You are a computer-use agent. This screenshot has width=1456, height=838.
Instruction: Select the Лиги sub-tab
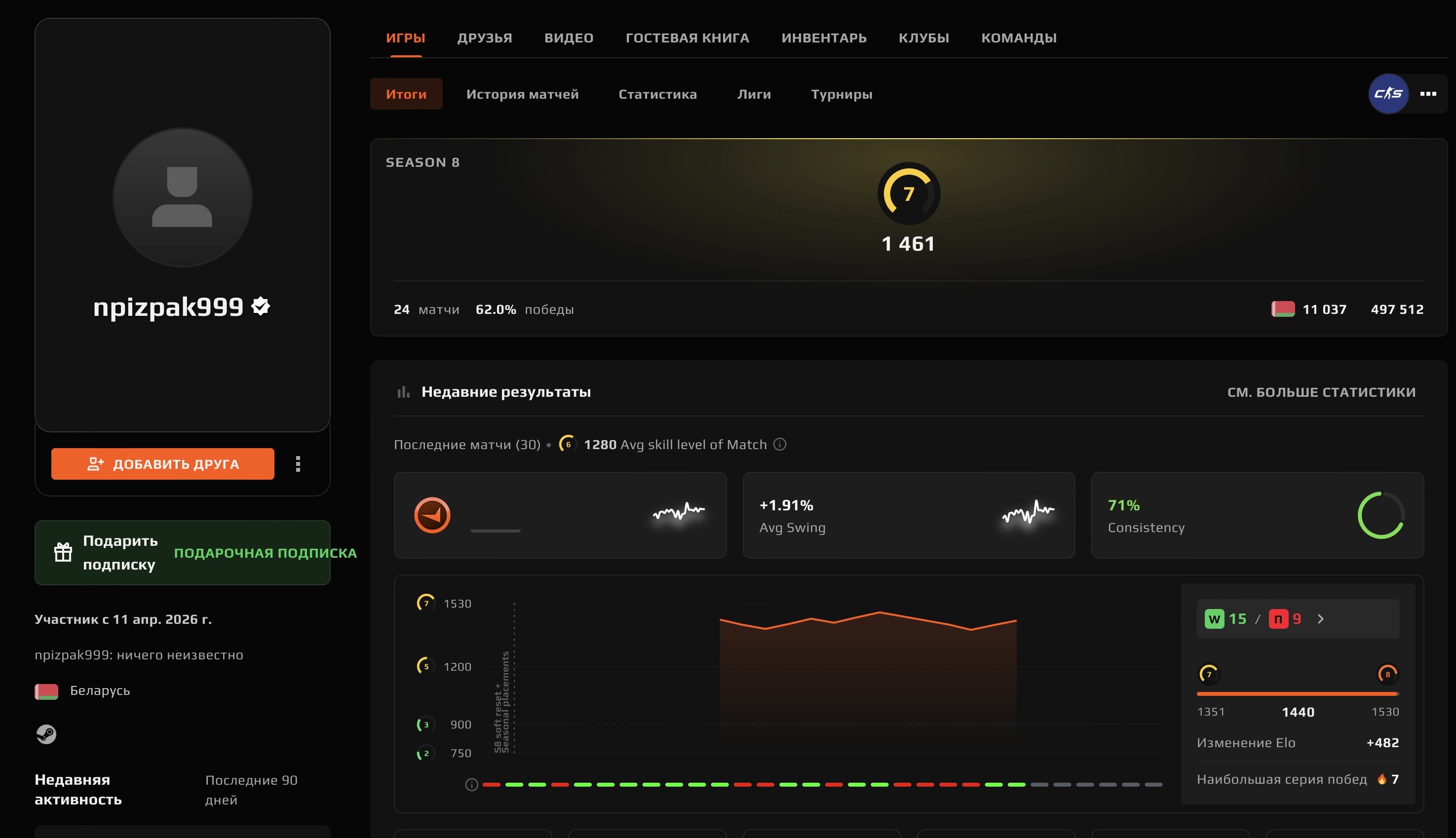[x=754, y=94]
